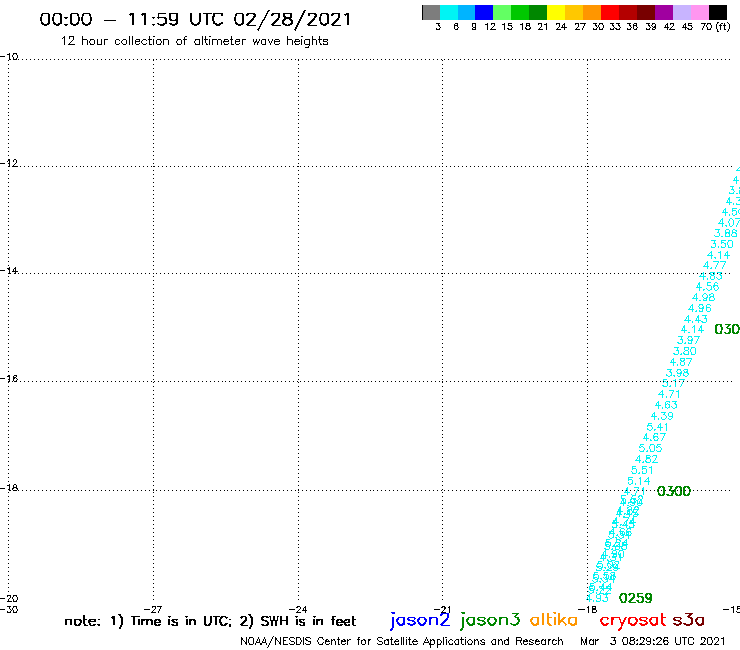Select the yellow legend color swatch

pos(556,13)
